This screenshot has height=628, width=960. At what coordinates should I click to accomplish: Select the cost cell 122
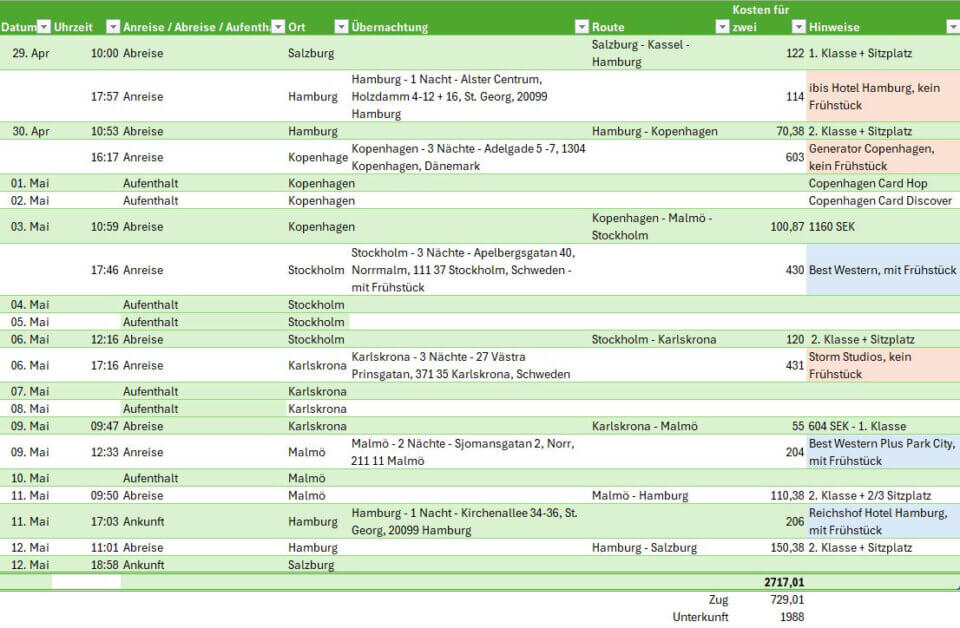(x=768, y=53)
